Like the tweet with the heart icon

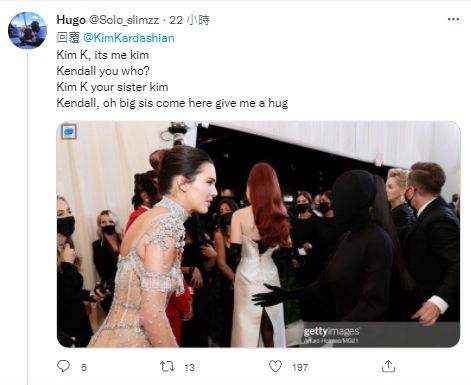(275, 366)
